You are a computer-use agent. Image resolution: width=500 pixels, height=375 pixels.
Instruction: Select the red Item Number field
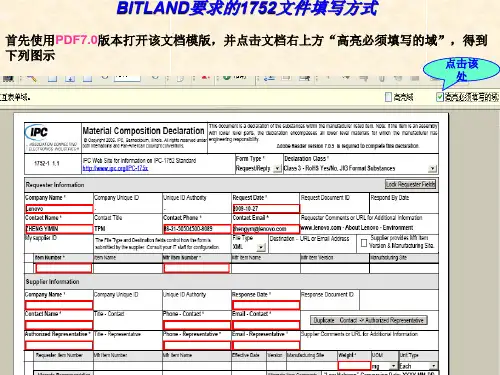(x=63, y=268)
